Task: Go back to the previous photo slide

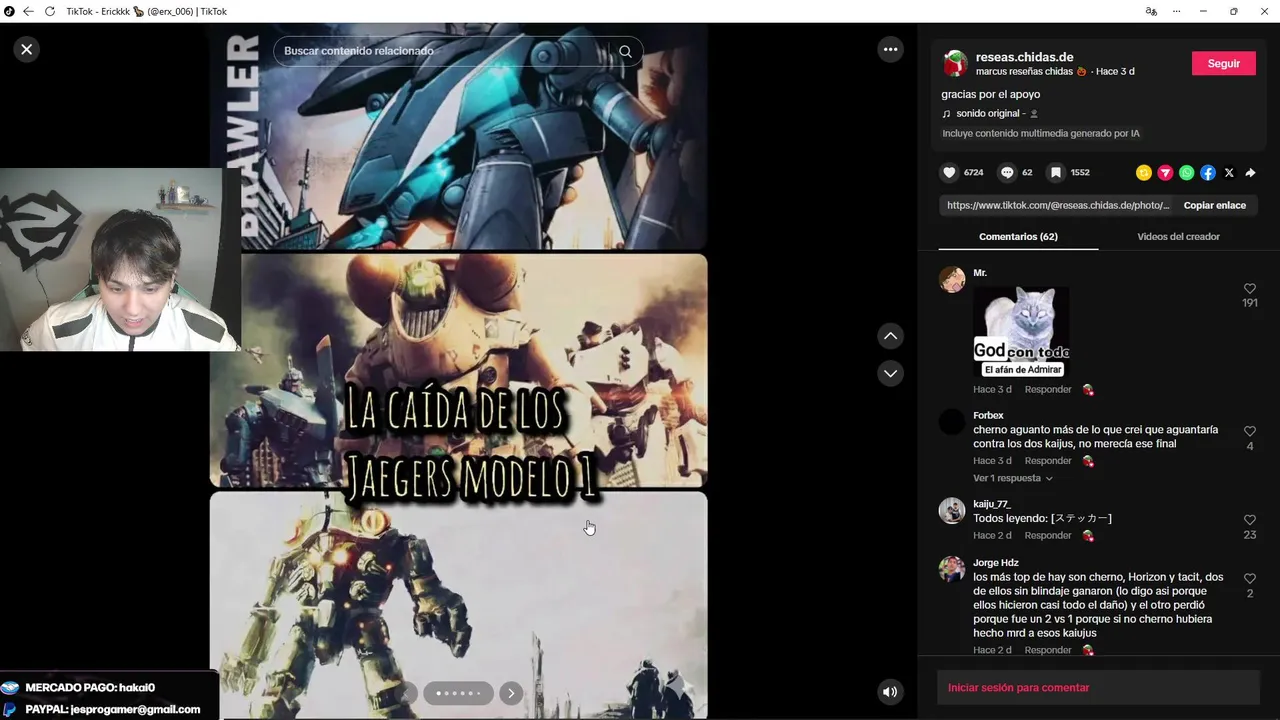Action: tap(406, 693)
